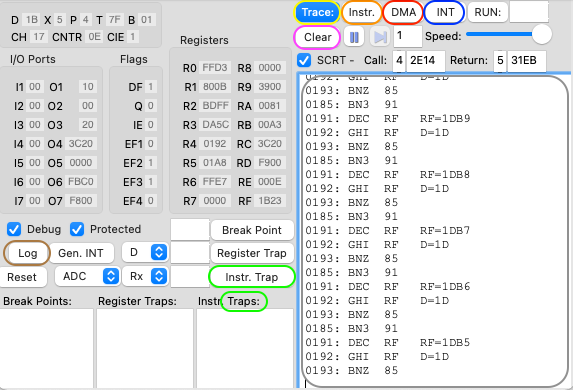Click the Call address field 2E14

[426, 61]
